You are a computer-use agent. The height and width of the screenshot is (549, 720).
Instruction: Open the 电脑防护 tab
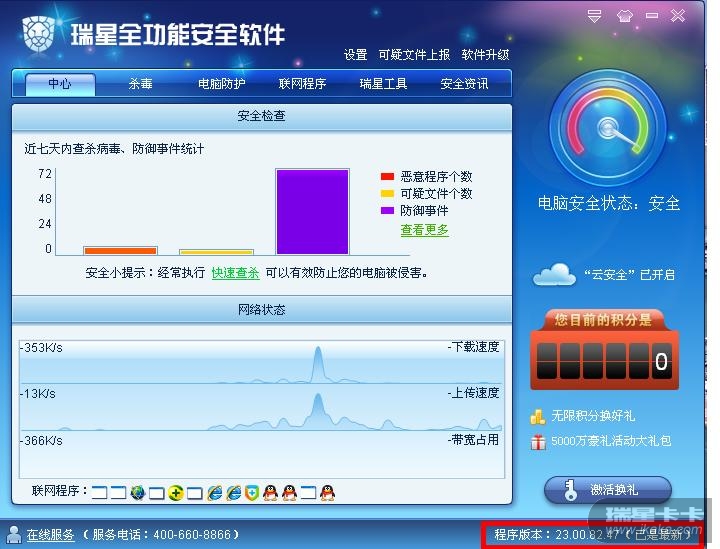click(221, 84)
